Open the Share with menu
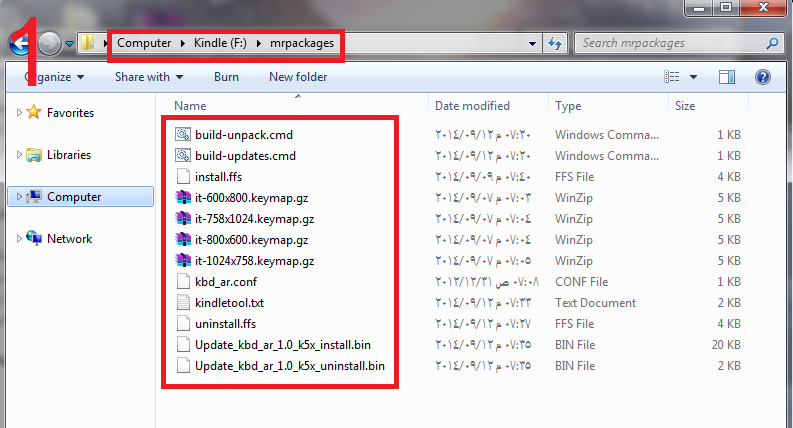 (x=149, y=77)
